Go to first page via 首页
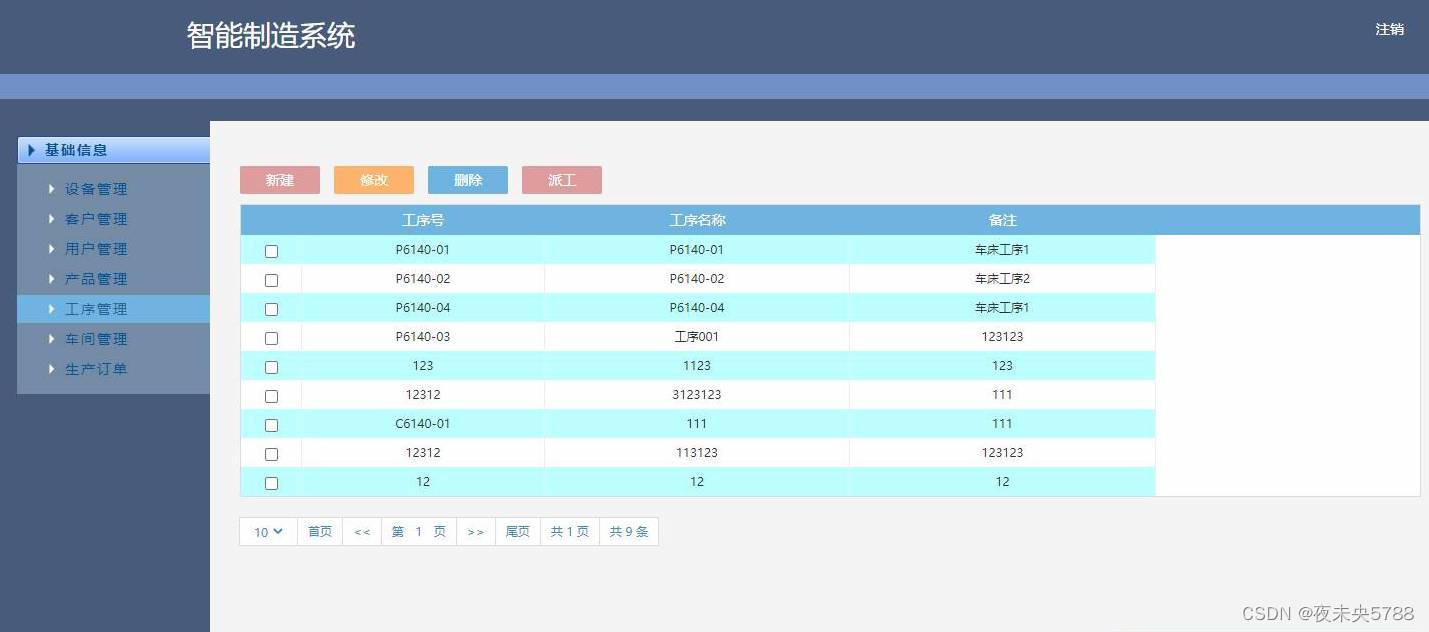1429x632 pixels. [320, 531]
